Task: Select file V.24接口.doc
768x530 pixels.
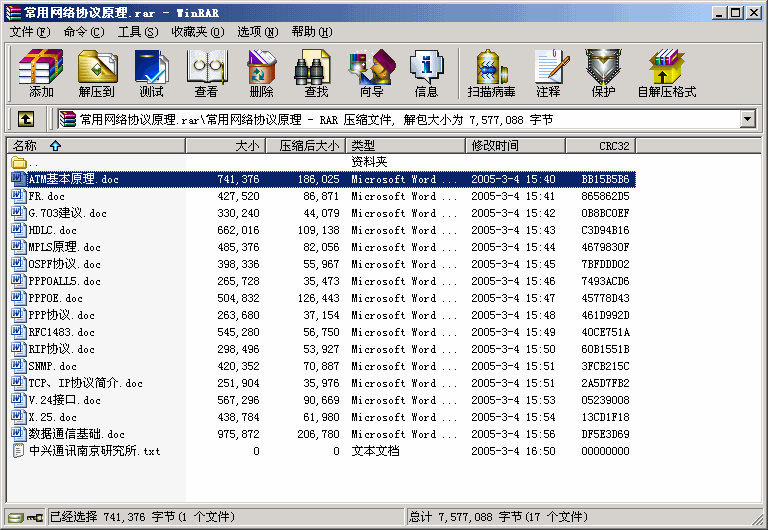Action: coord(64,400)
